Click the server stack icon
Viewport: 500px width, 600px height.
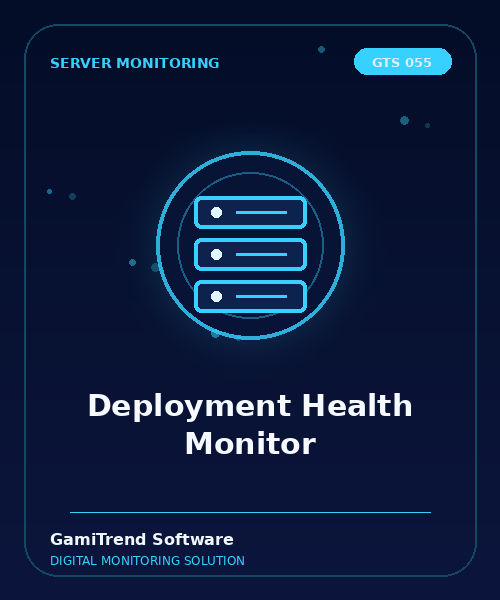tap(251, 254)
